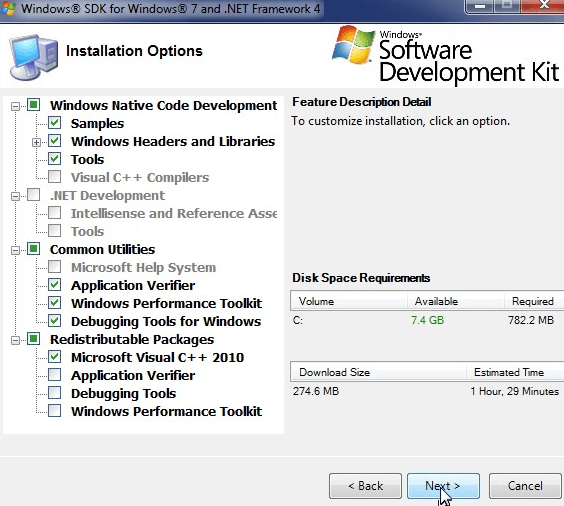Image resolution: width=564 pixels, height=506 pixels.
Task: Click the Next button
Action: tap(443, 486)
